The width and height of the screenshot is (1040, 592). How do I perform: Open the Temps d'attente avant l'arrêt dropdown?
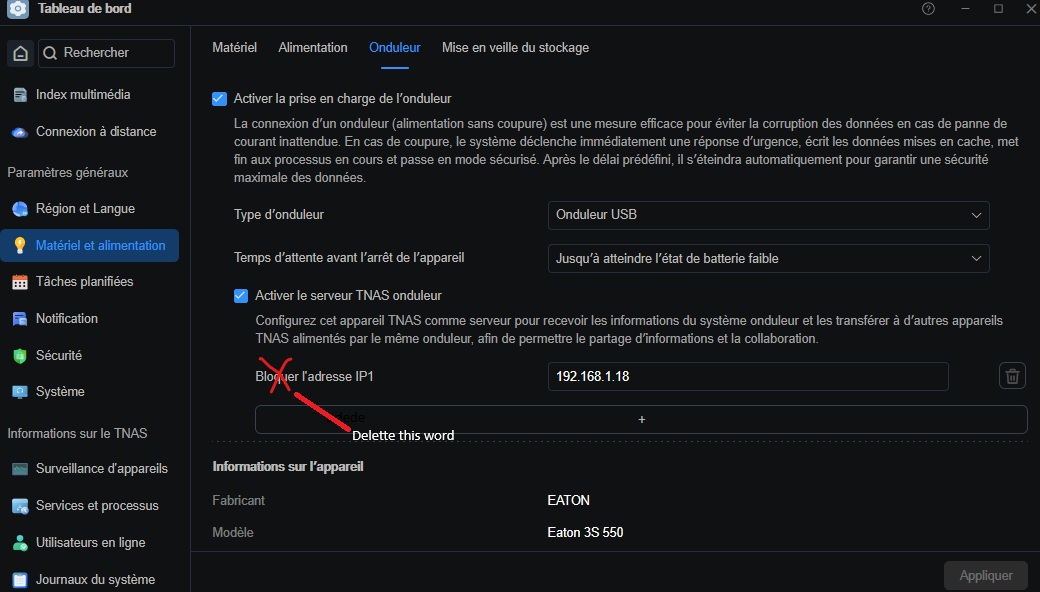point(769,259)
